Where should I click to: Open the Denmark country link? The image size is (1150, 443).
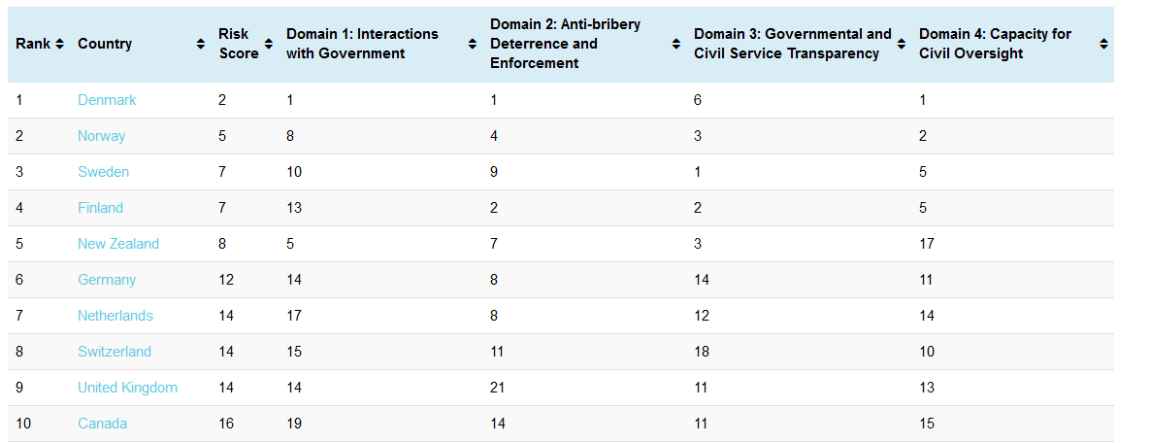(107, 100)
